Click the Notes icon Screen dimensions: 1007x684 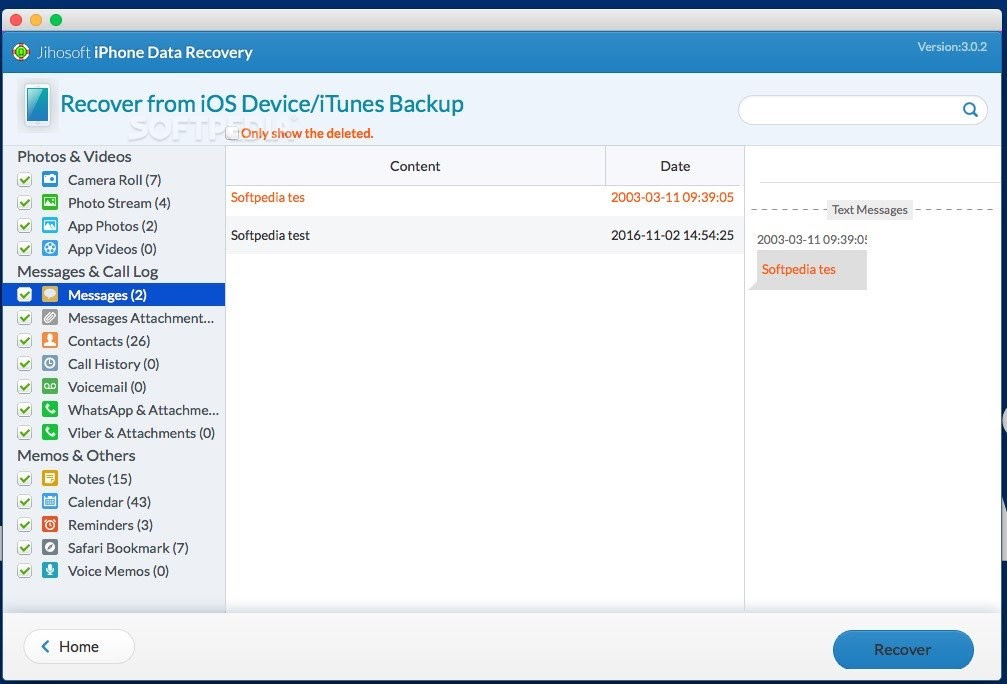pyautogui.click(x=50, y=478)
